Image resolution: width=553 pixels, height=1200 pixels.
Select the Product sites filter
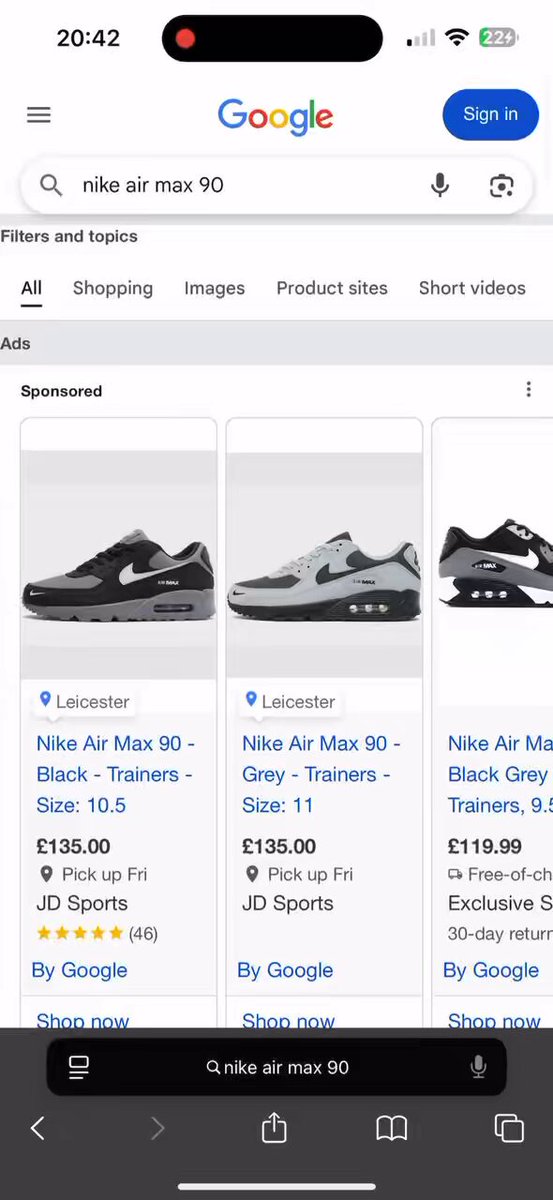coord(332,288)
